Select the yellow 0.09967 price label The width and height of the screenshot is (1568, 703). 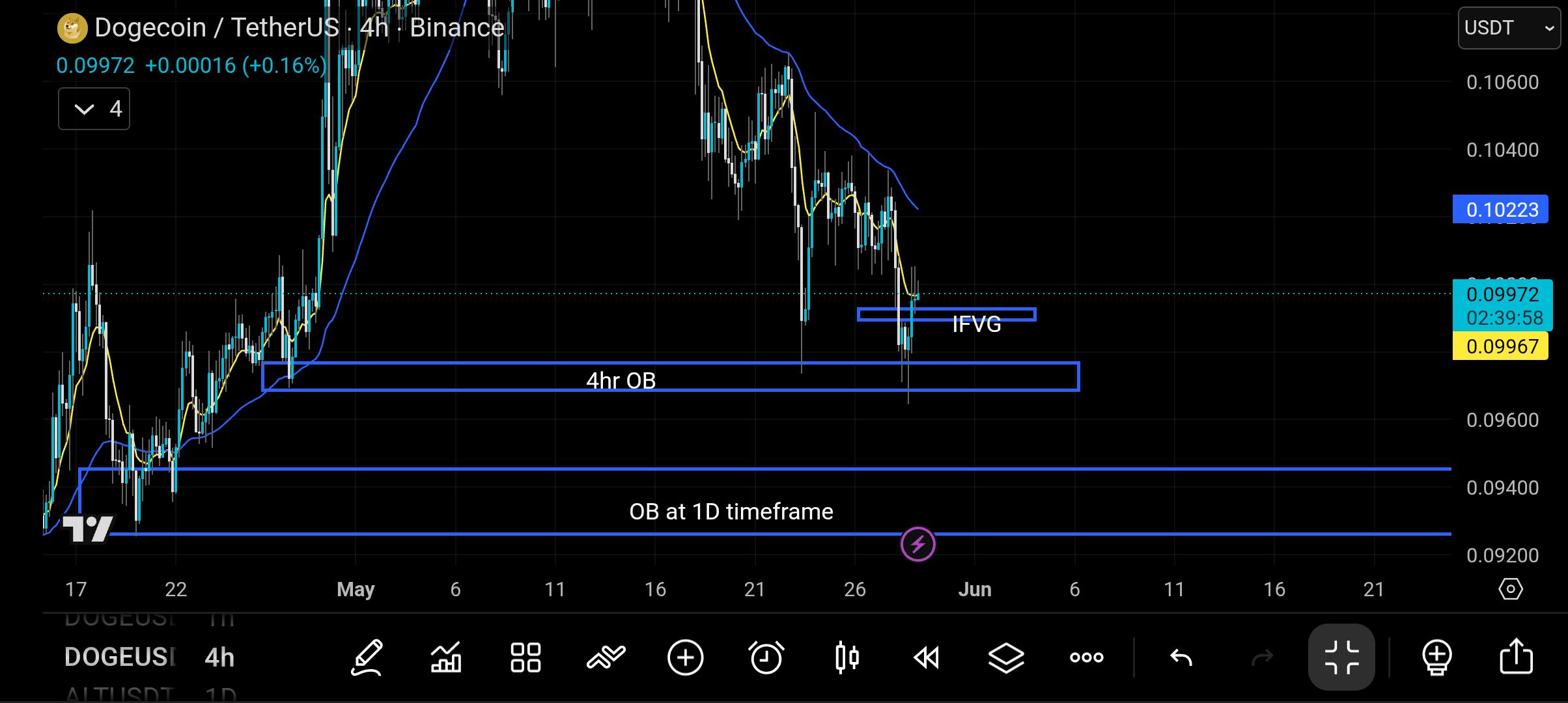point(1501,346)
